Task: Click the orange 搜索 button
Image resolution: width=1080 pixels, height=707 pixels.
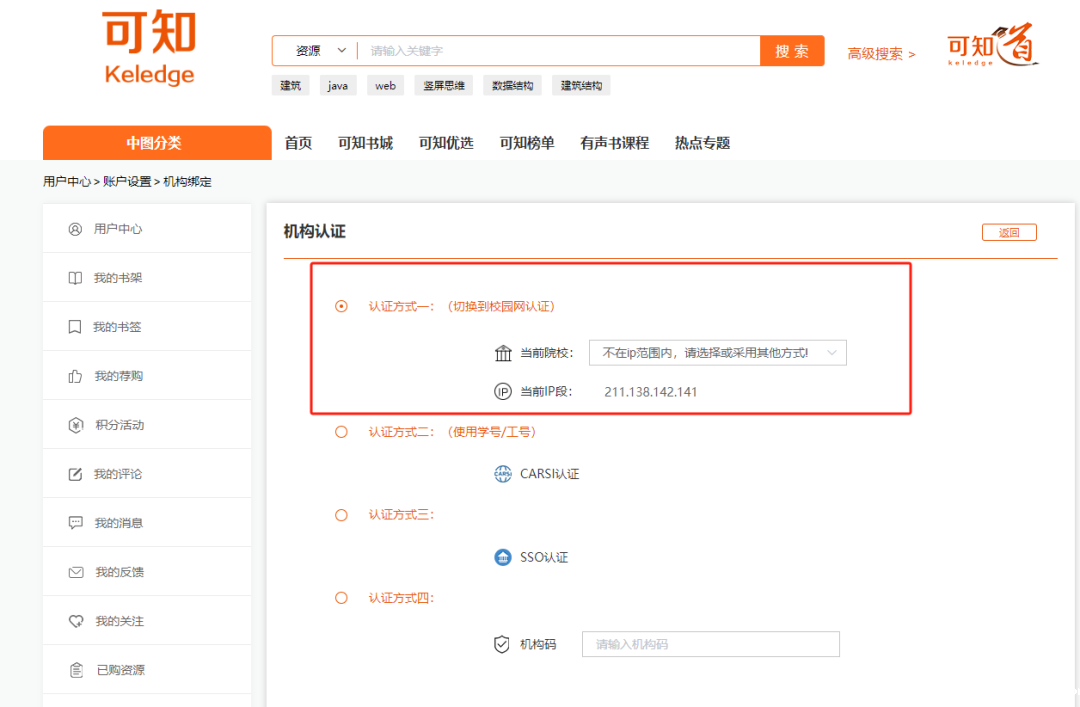Action: click(792, 51)
